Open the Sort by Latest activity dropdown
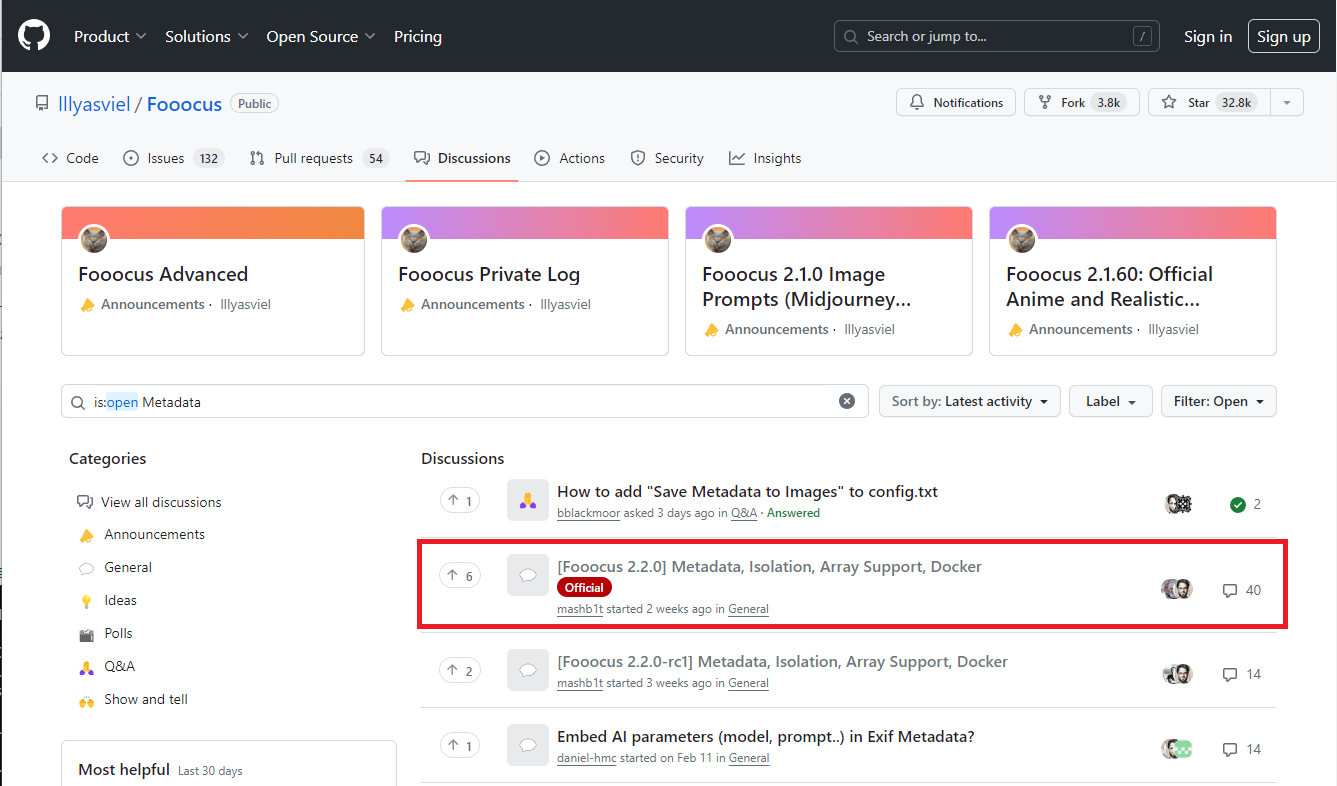The height and width of the screenshot is (786, 1337). pyautogui.click(x=970, y=401)
